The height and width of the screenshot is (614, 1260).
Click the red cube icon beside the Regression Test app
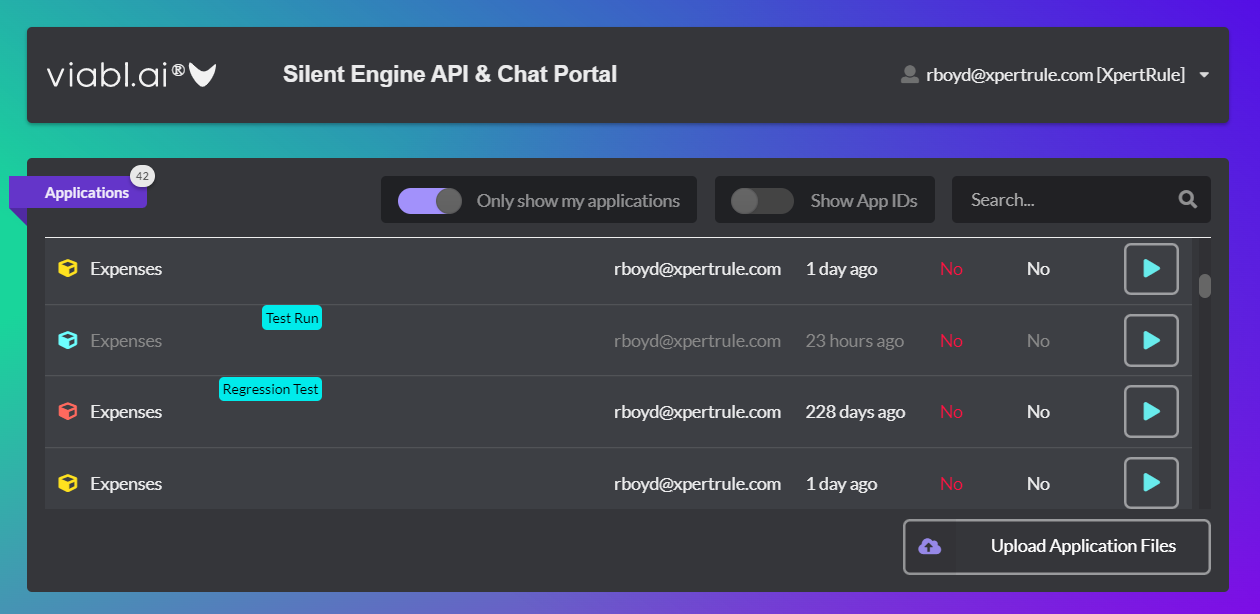point(66,411)
